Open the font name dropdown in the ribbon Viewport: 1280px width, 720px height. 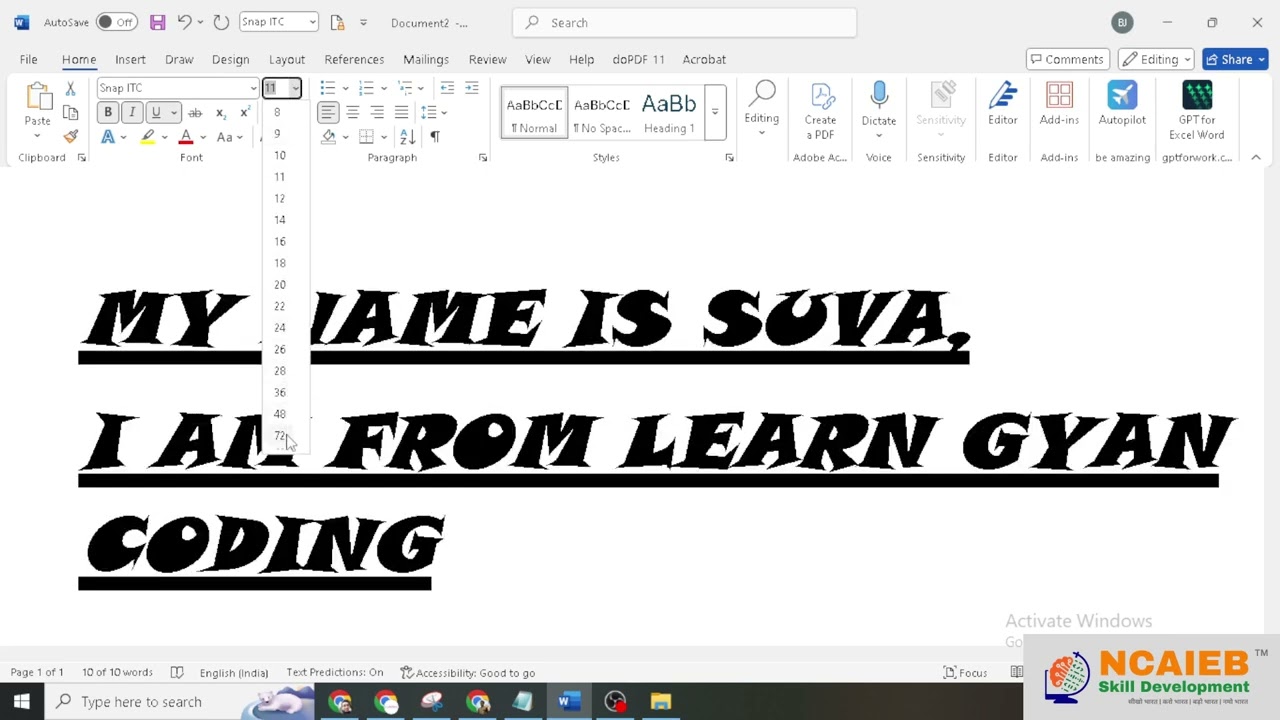pos(253,88)
